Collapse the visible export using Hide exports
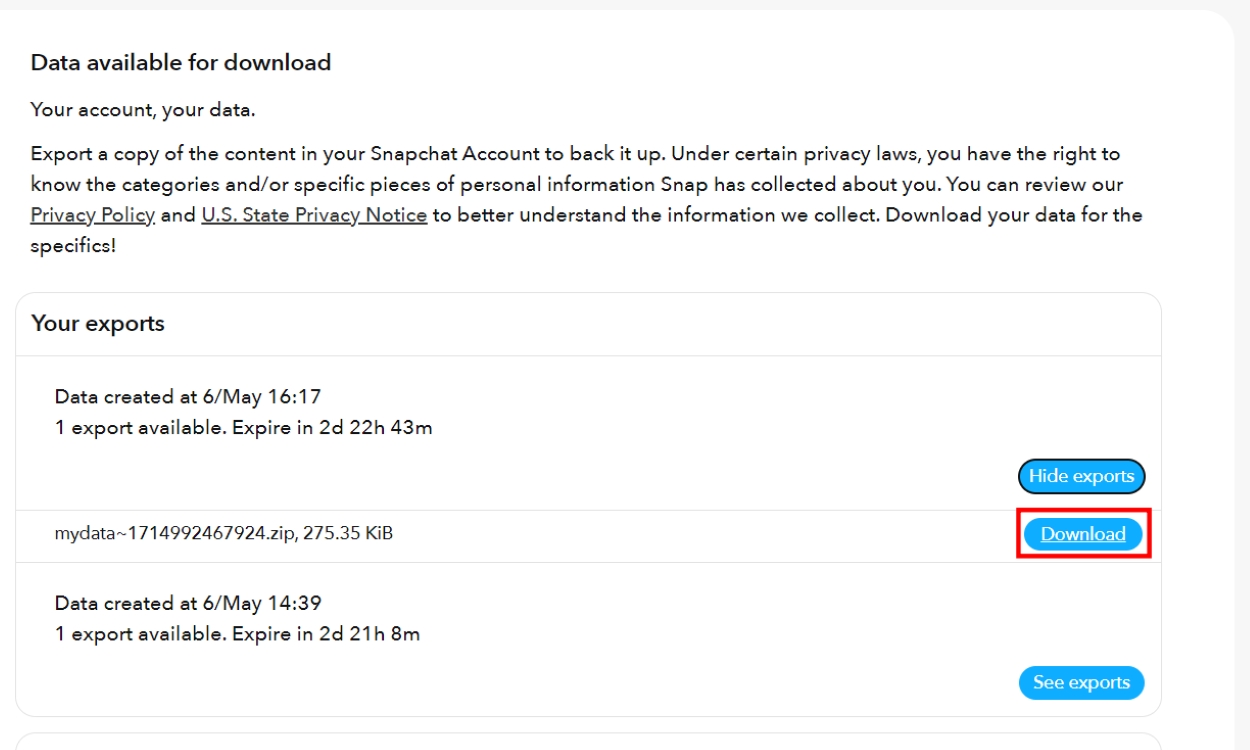1250x750 pixels. point(1081,476)
